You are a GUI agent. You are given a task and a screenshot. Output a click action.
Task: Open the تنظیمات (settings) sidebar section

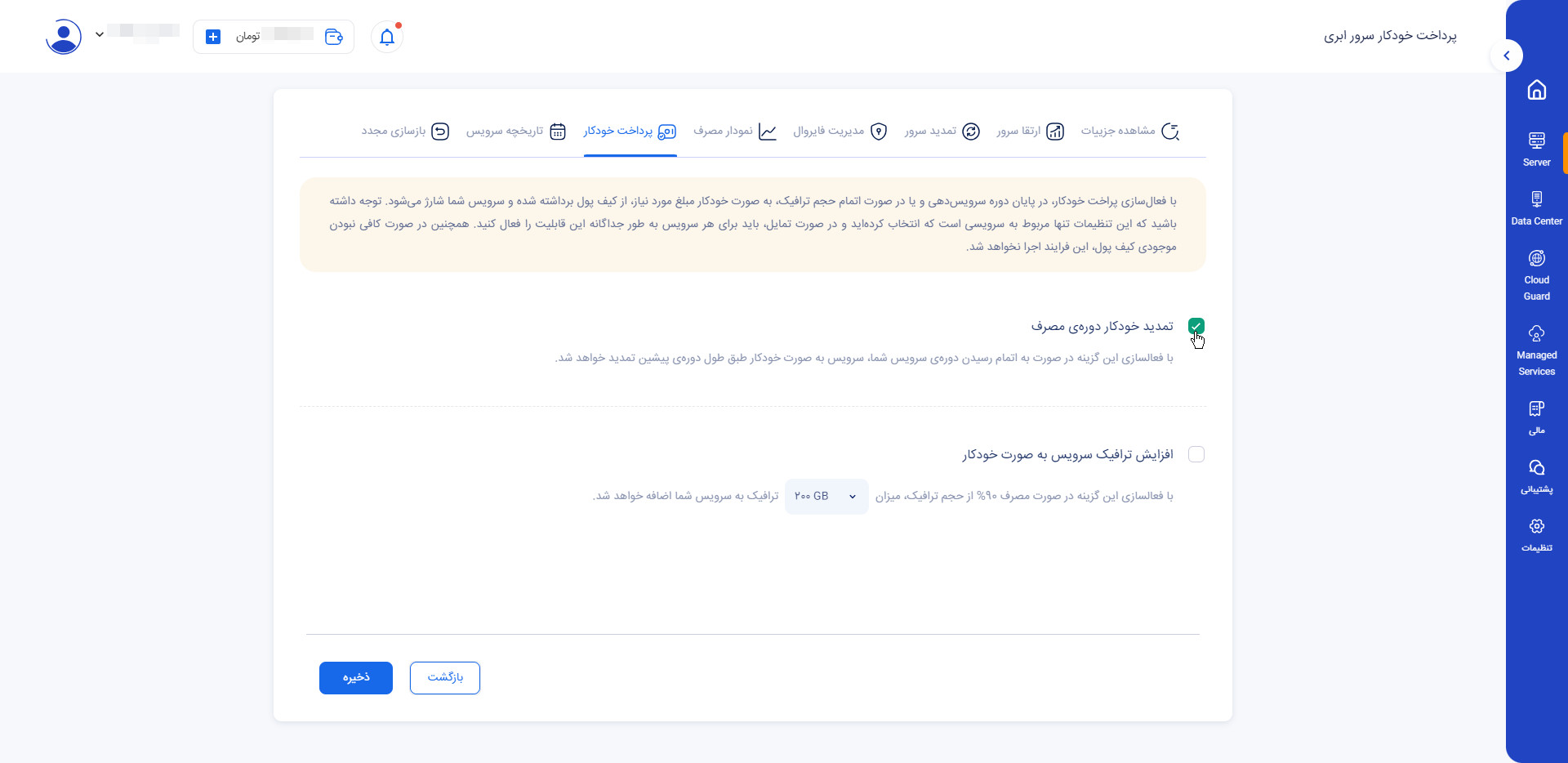coord(1536,535)
